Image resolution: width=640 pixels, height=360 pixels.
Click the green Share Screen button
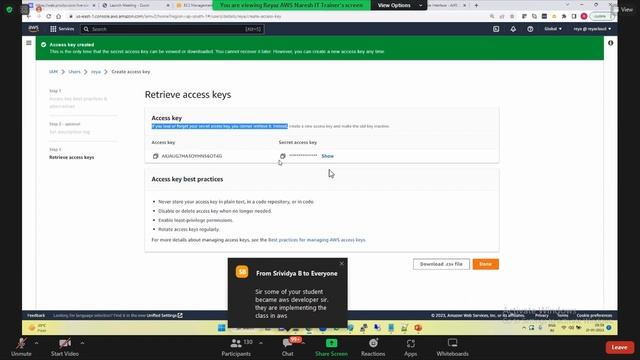tap(331, 347)
